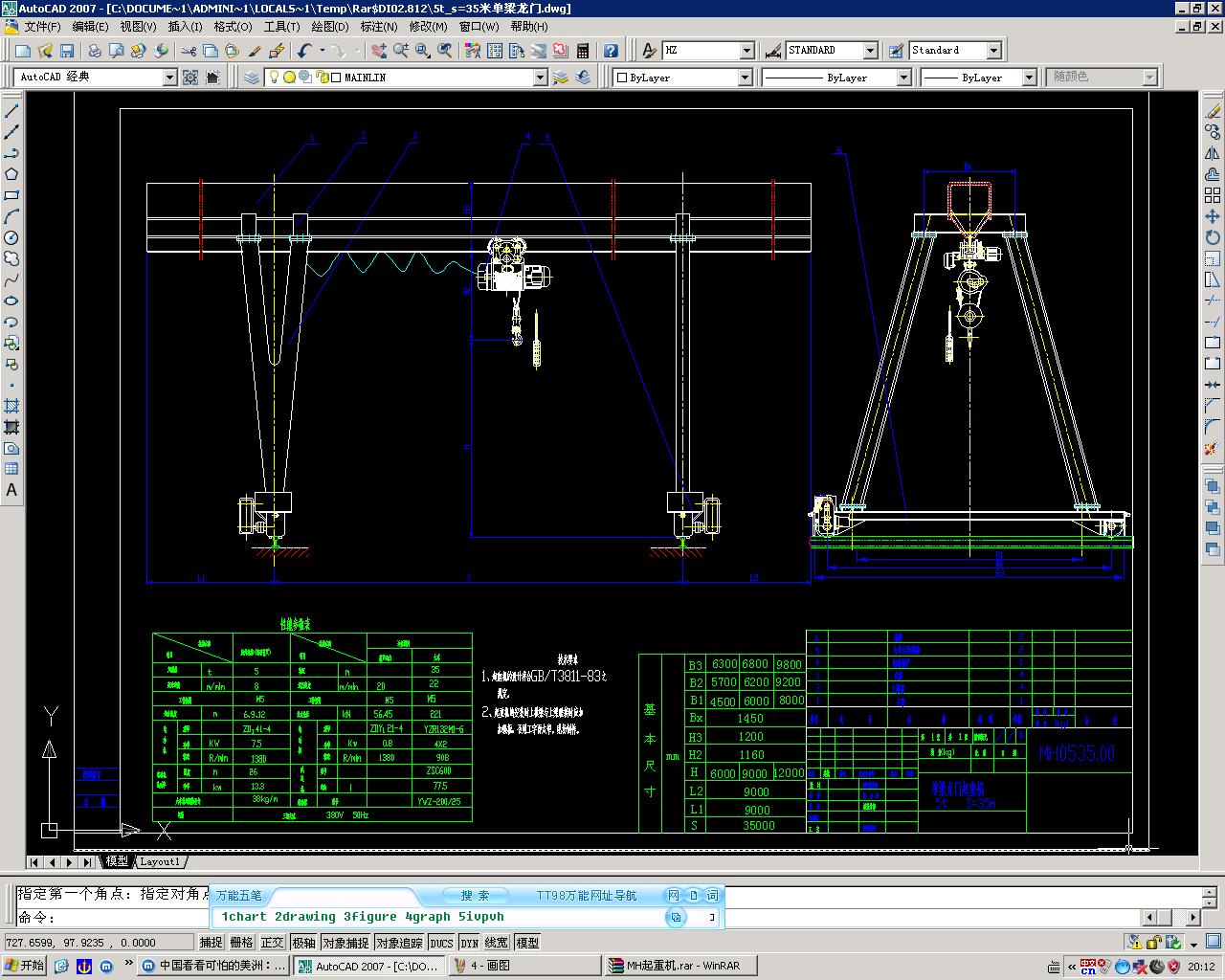
Task: Click the Cut scissors icon
Action: 189,51
